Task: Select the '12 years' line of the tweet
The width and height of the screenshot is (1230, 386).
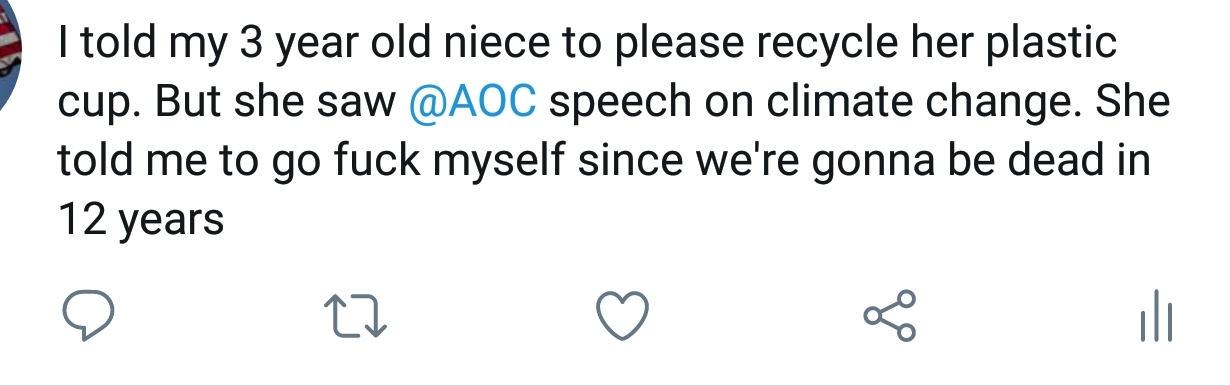Action: point(140,219)
